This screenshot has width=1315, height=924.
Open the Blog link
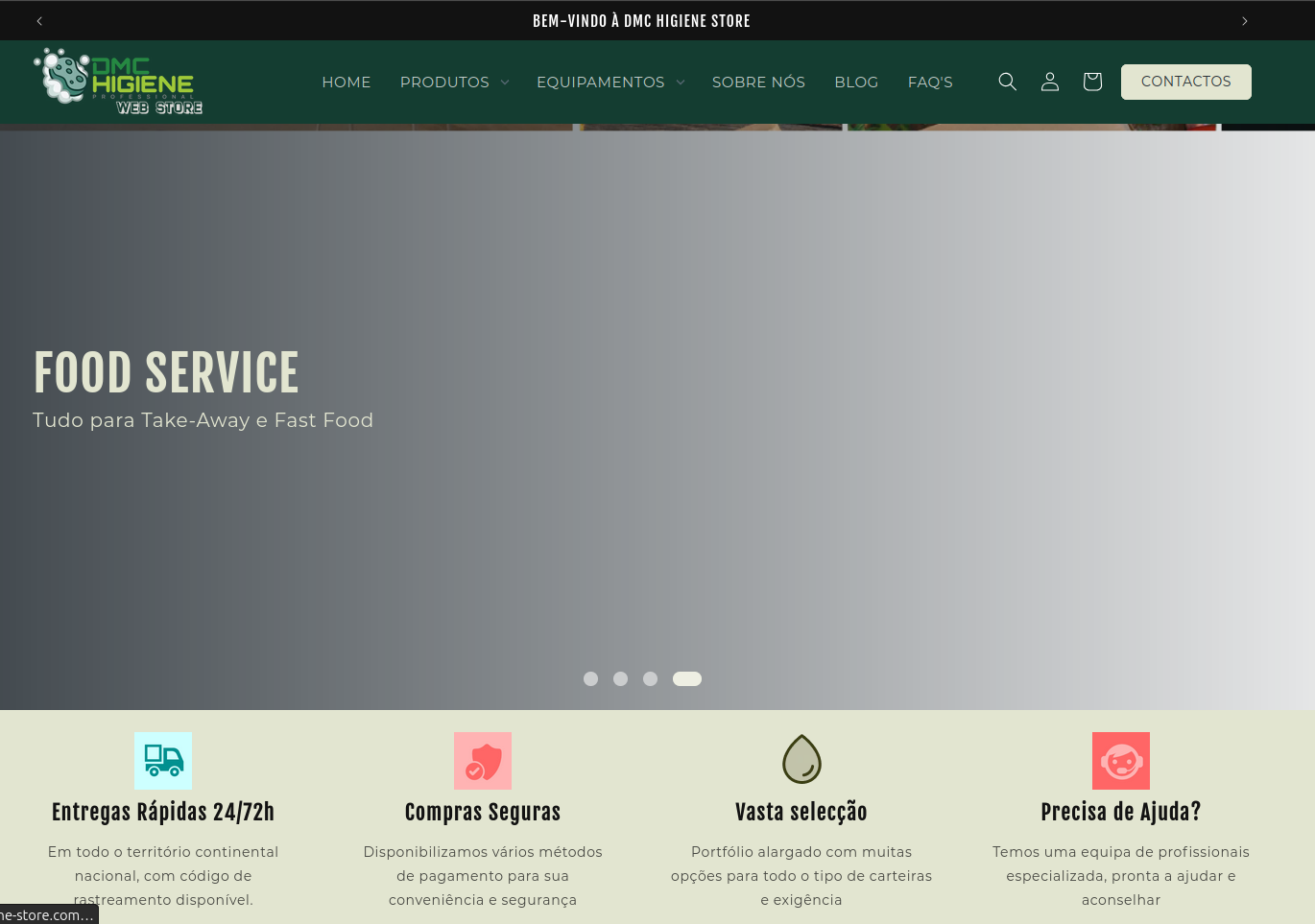(856, 83)
